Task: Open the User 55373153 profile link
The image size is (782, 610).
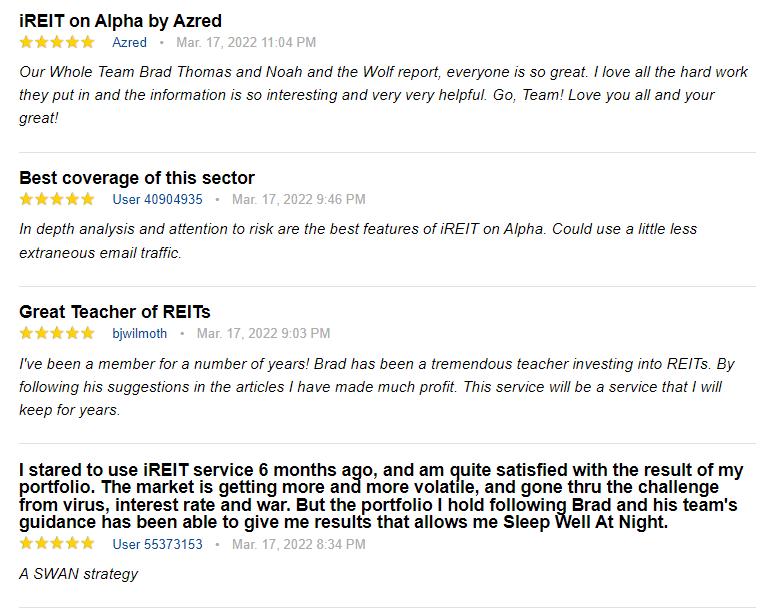Action: coord(157,544)
